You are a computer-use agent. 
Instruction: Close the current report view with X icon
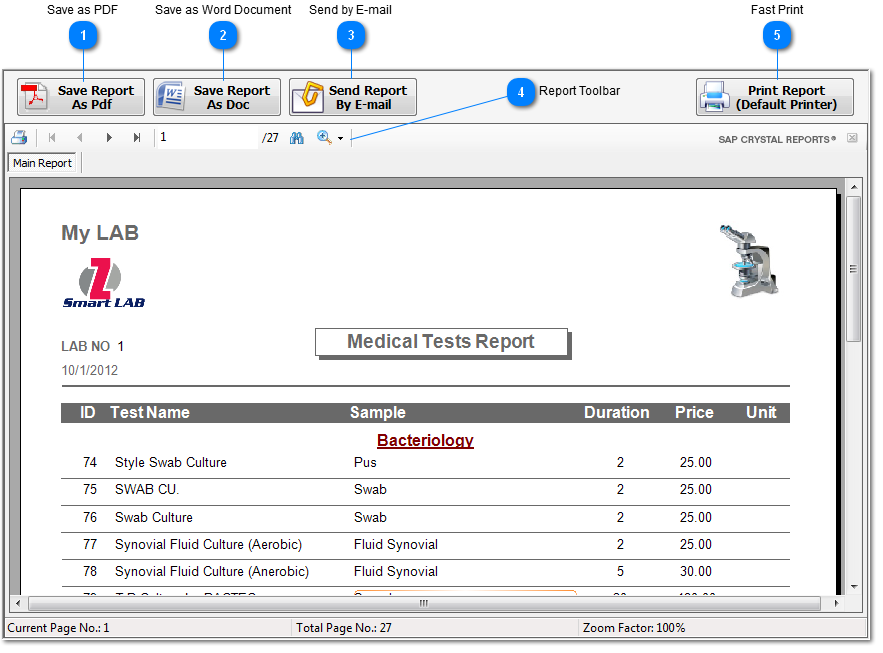(x=852, y=138)
